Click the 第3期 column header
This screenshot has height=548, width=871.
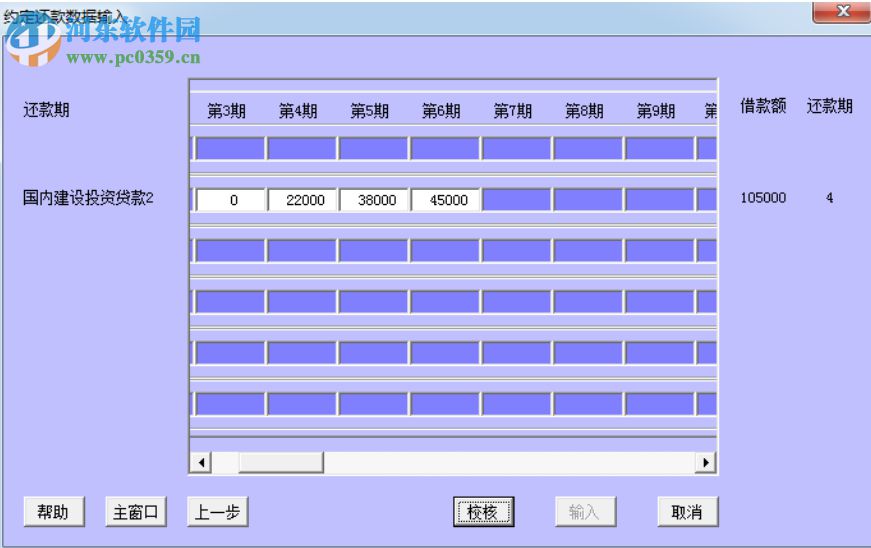[227, 111]
